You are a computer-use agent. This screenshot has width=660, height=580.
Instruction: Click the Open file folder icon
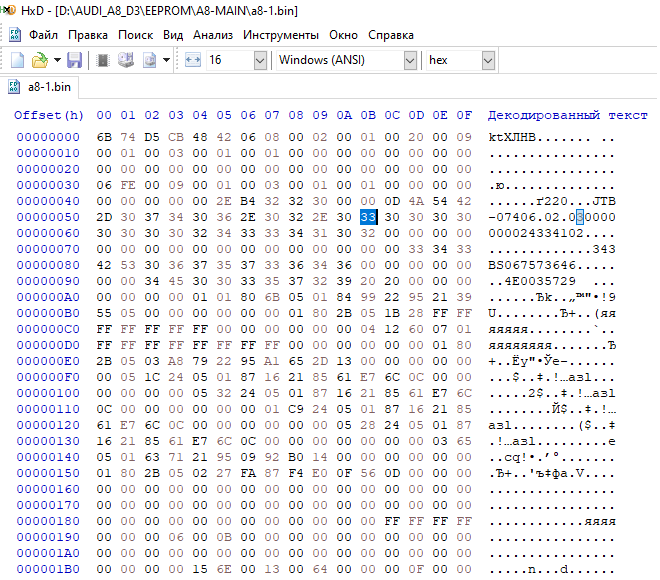(38, 61)
